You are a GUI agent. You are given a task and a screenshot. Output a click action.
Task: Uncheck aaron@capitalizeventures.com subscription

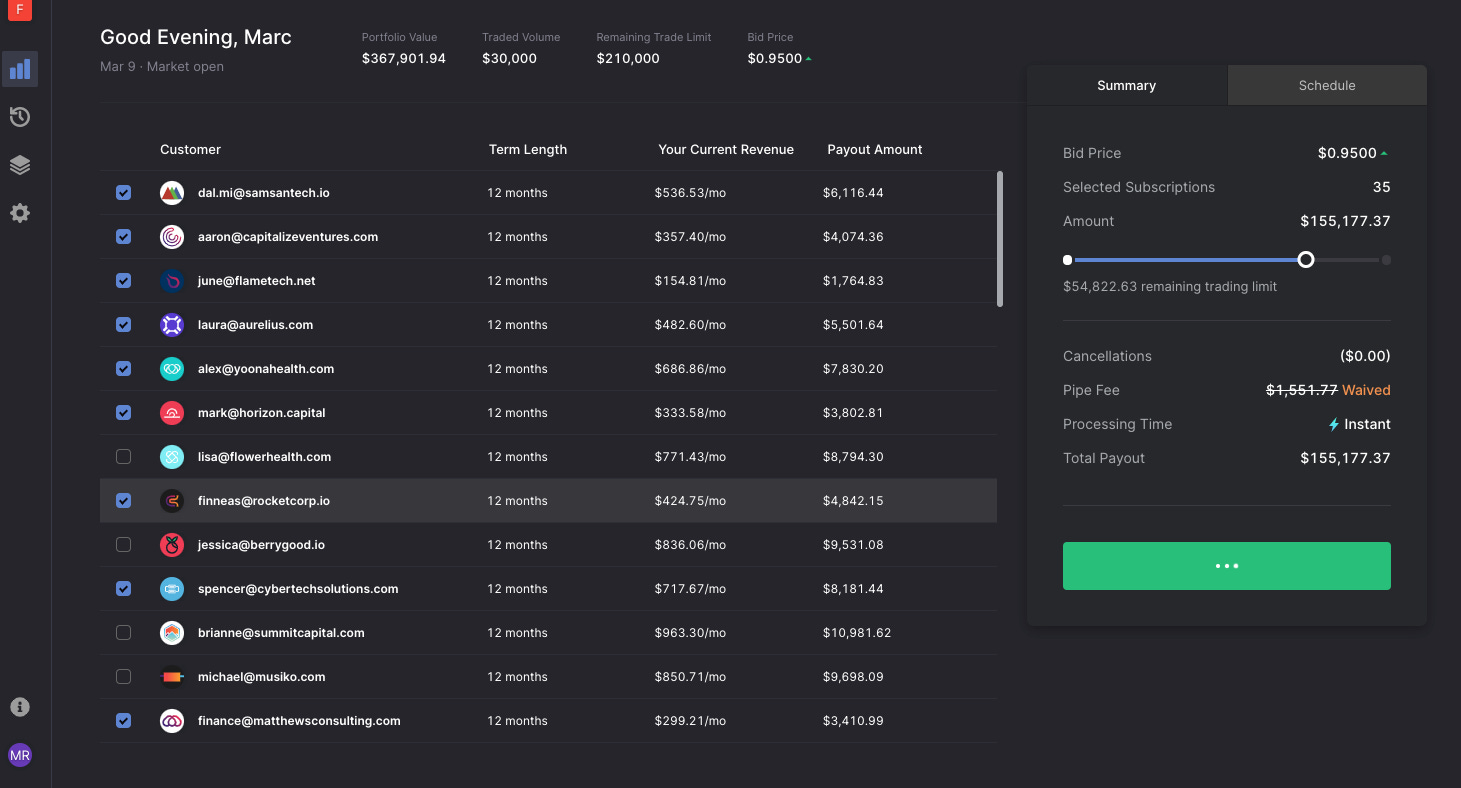click(x=123, y=236)
